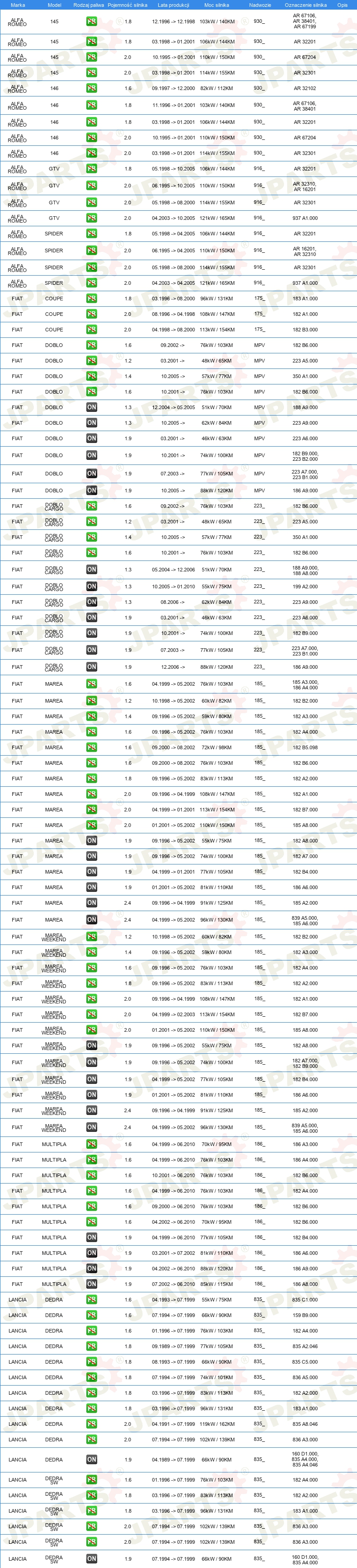Click the Pojemność silnika column header
The image size is (357, 1568).
128,5
